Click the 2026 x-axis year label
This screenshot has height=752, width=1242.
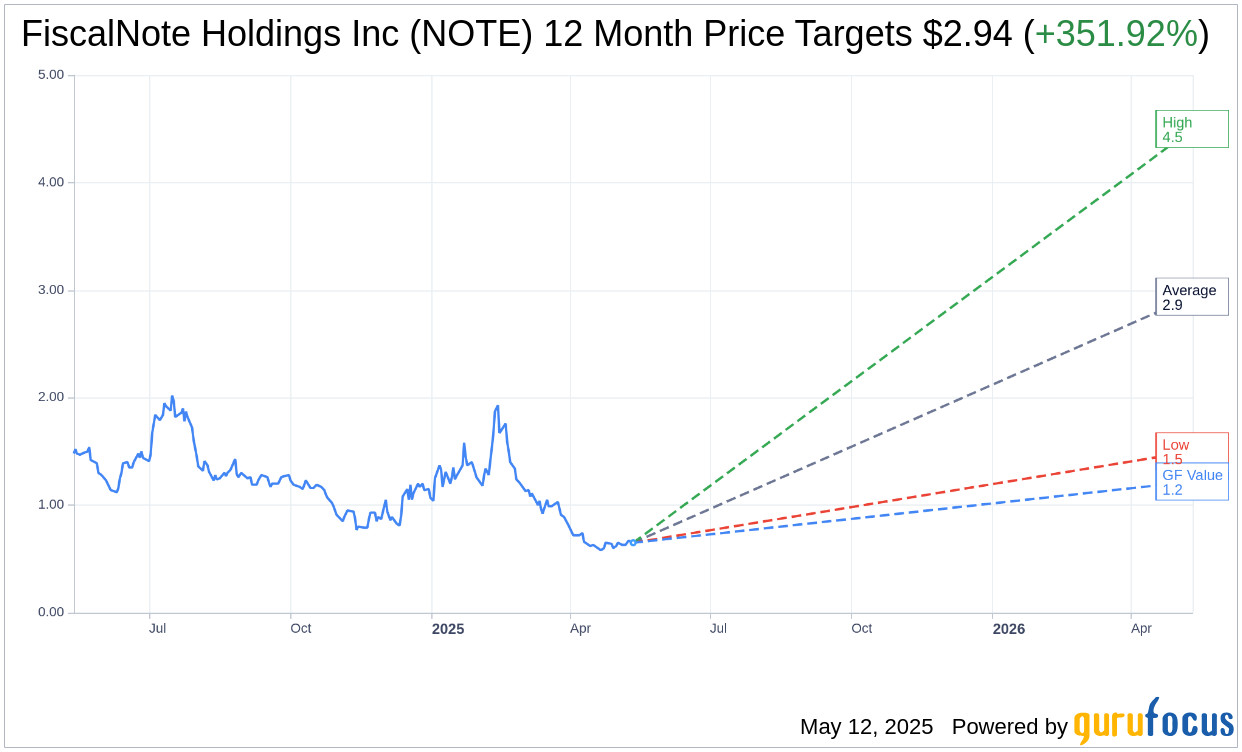click(x=1008, y=629)
